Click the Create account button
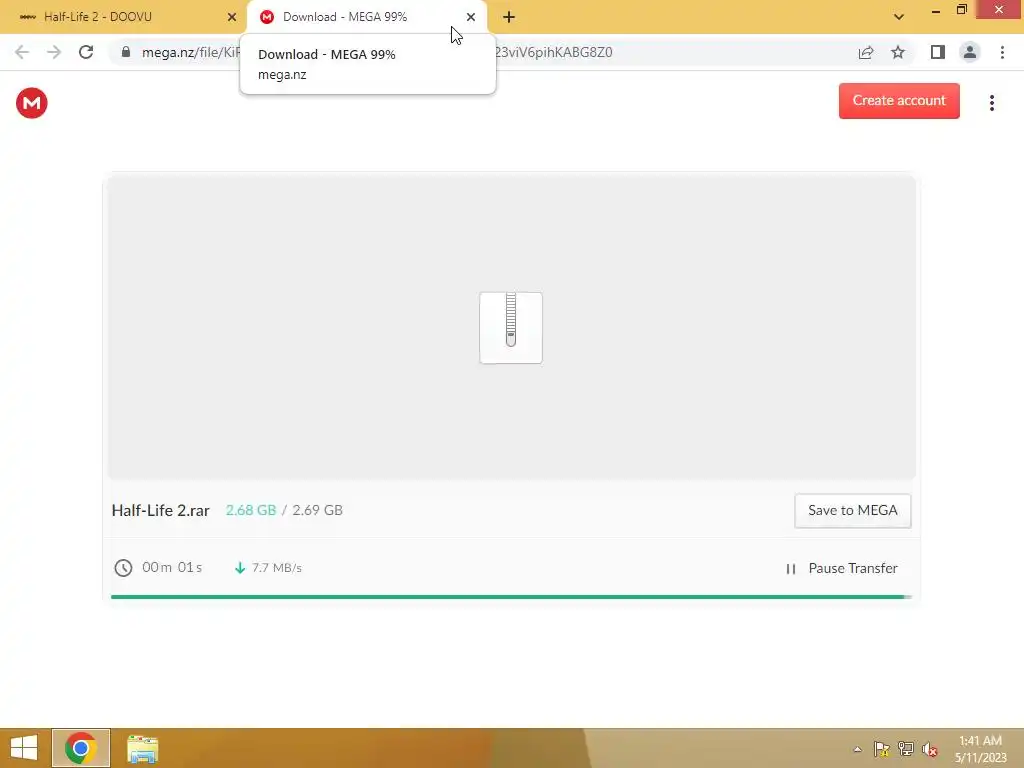Viewport: 1024px width, 768px height. (899, 101)
